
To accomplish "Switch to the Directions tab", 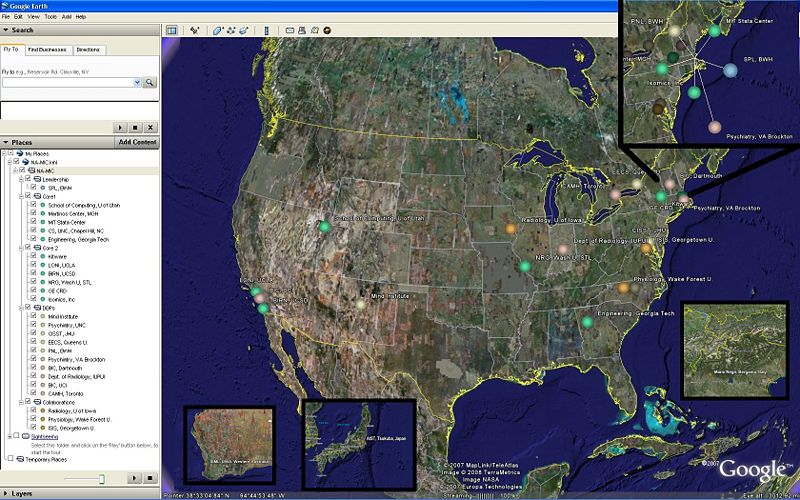I will (88, 49).
